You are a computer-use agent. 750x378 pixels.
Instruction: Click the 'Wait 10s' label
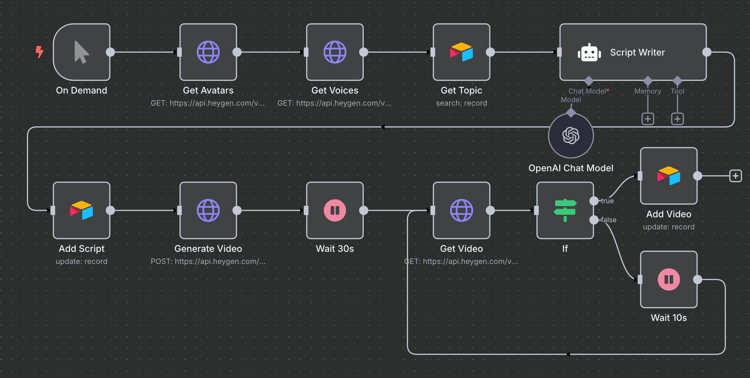[669, 318]
